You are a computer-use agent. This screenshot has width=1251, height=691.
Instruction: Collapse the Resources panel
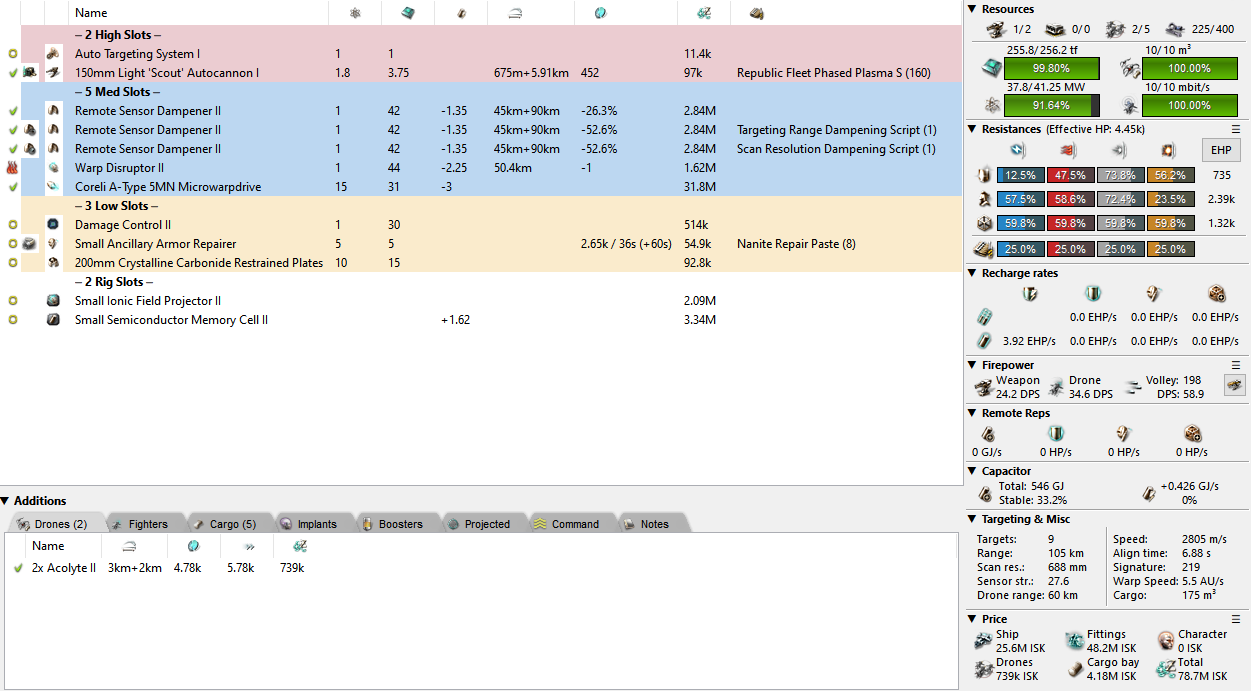tap(973, 9)
